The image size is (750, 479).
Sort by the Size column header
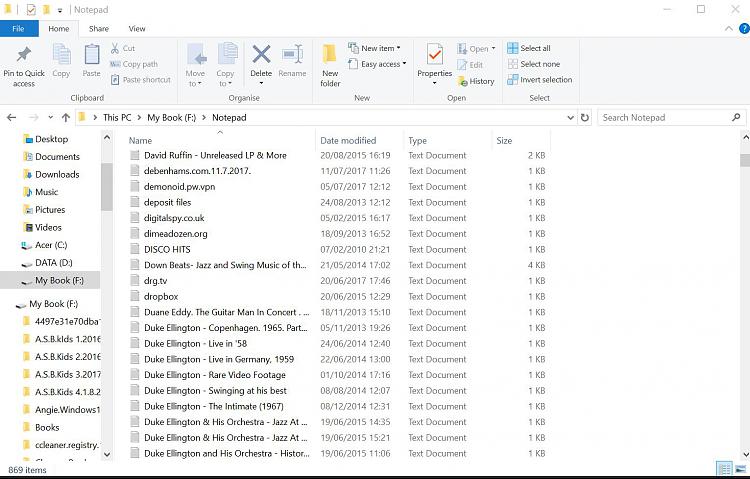tap(504, 141)
